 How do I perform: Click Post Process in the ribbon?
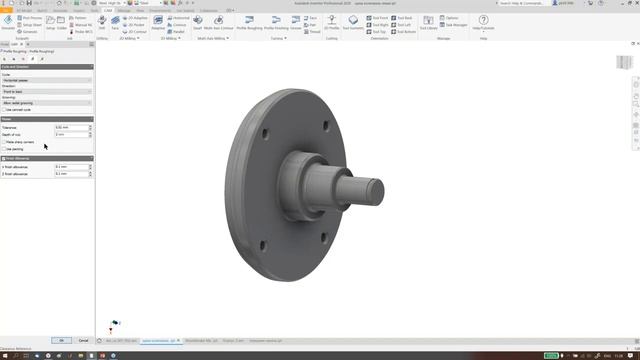pyautogui.click(x=29, y=18)
